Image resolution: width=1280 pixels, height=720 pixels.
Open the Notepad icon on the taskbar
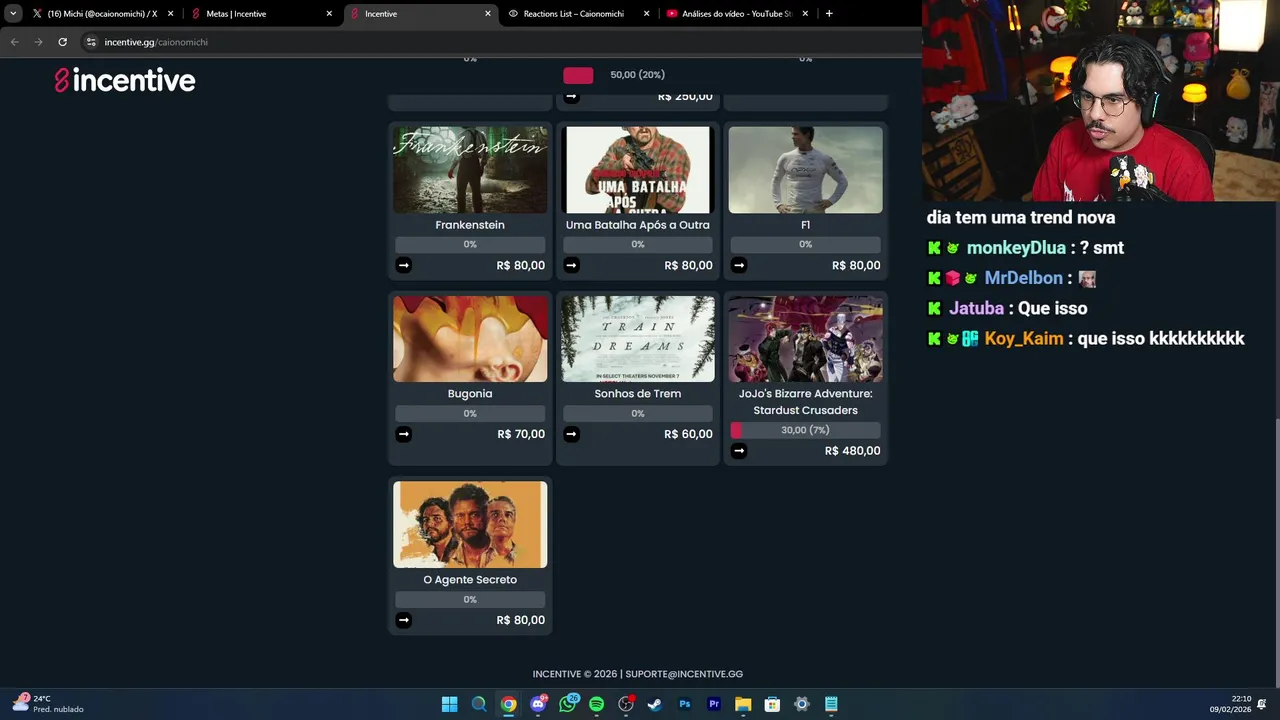[831, 704]
